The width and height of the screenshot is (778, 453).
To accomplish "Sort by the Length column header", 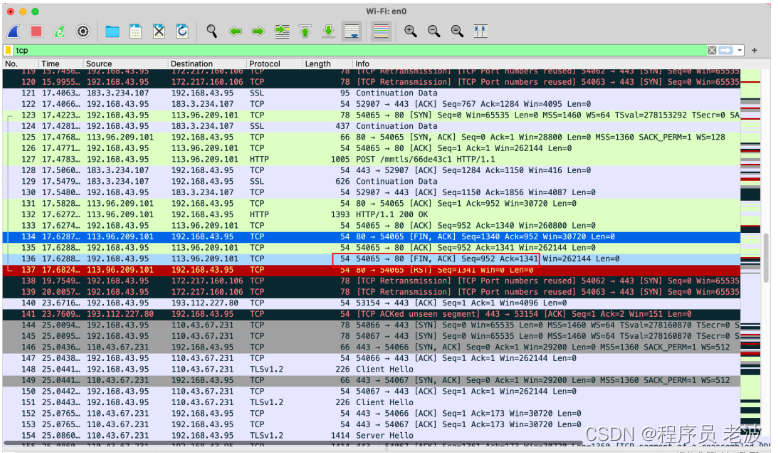I will 327,64.
